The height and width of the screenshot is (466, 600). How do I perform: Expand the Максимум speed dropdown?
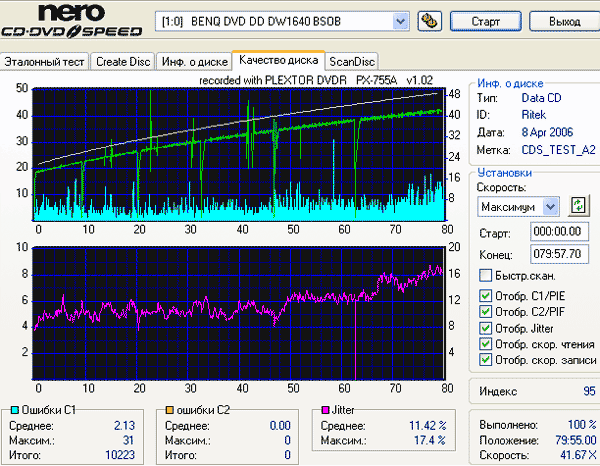[x=551, y=207]
